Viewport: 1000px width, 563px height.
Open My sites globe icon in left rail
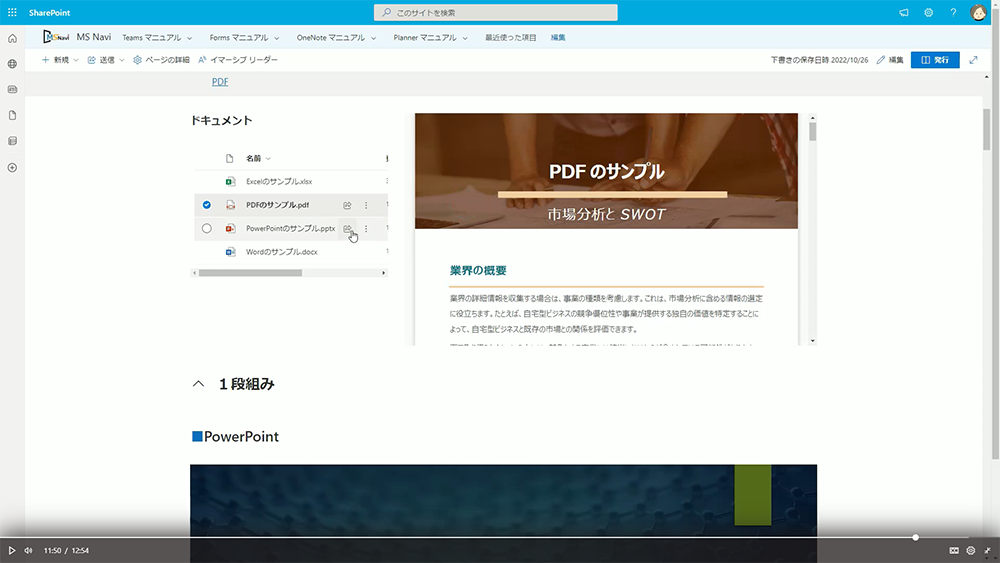[x=12, y=64]
